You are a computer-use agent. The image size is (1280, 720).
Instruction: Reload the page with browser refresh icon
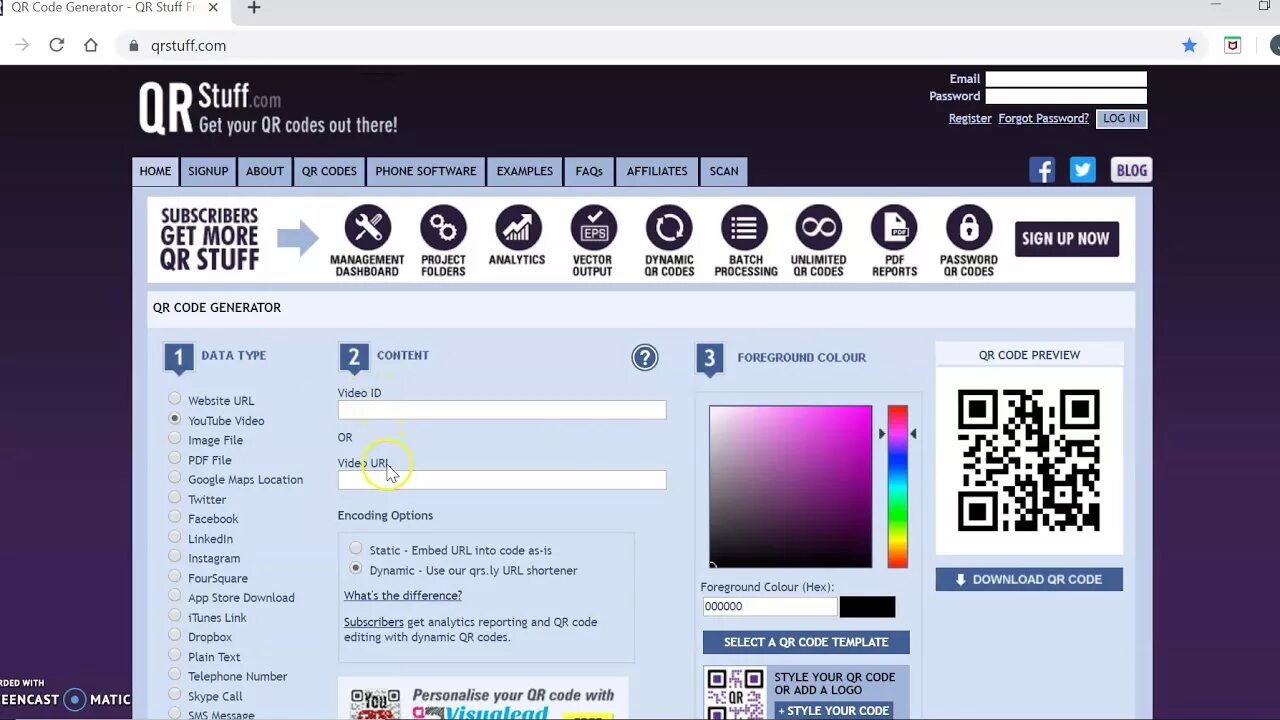[x=57, y=45]
